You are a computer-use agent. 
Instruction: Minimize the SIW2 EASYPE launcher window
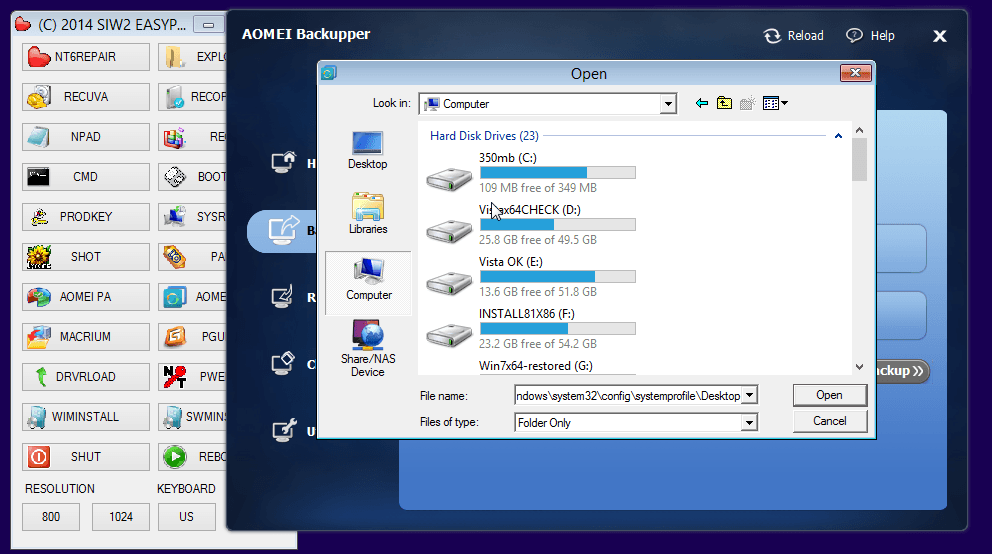208,25
